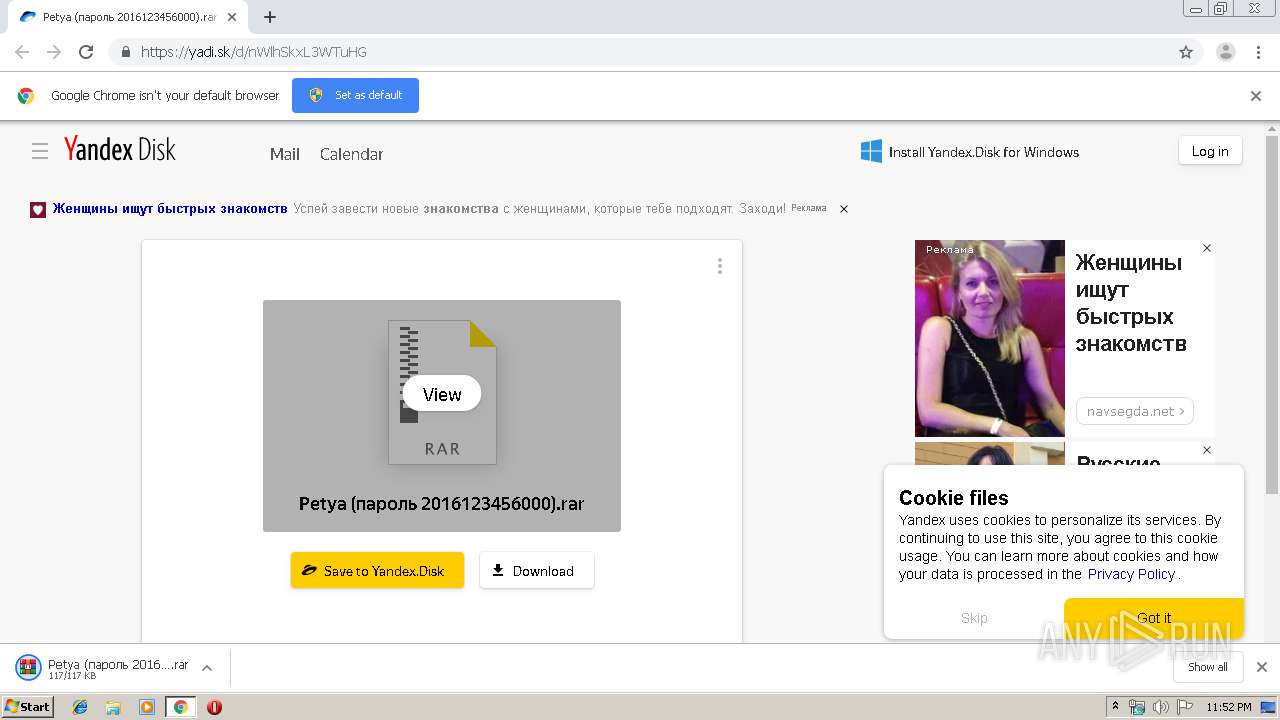Screen dimensions: 1280x720
Task: Click View on the RAR preview
Action: click(442, 394)
